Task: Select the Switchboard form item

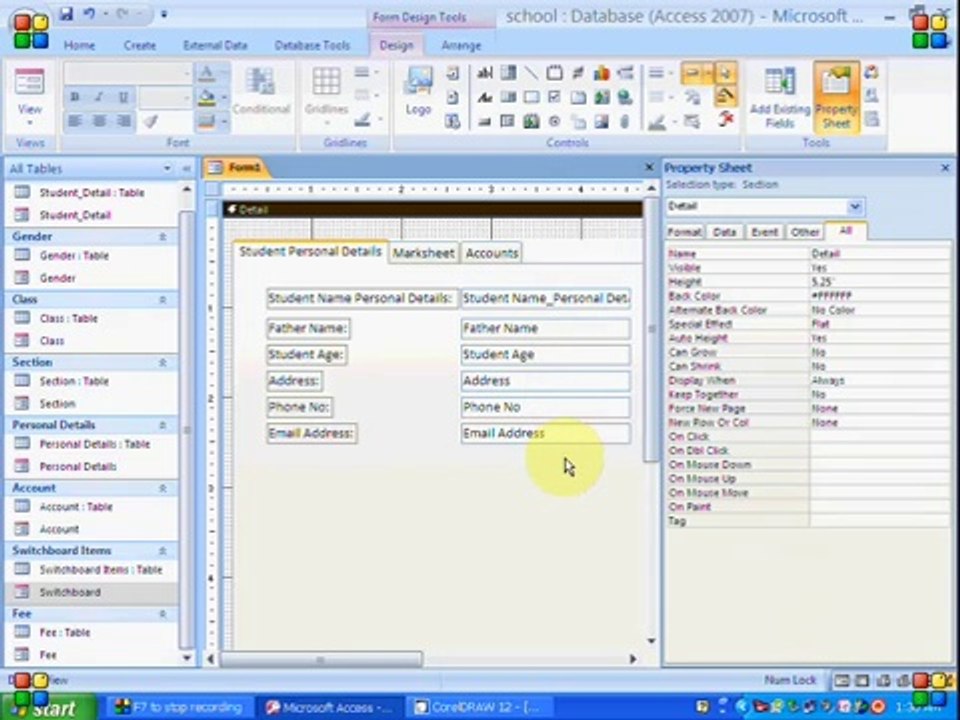Action: (92, 592)
